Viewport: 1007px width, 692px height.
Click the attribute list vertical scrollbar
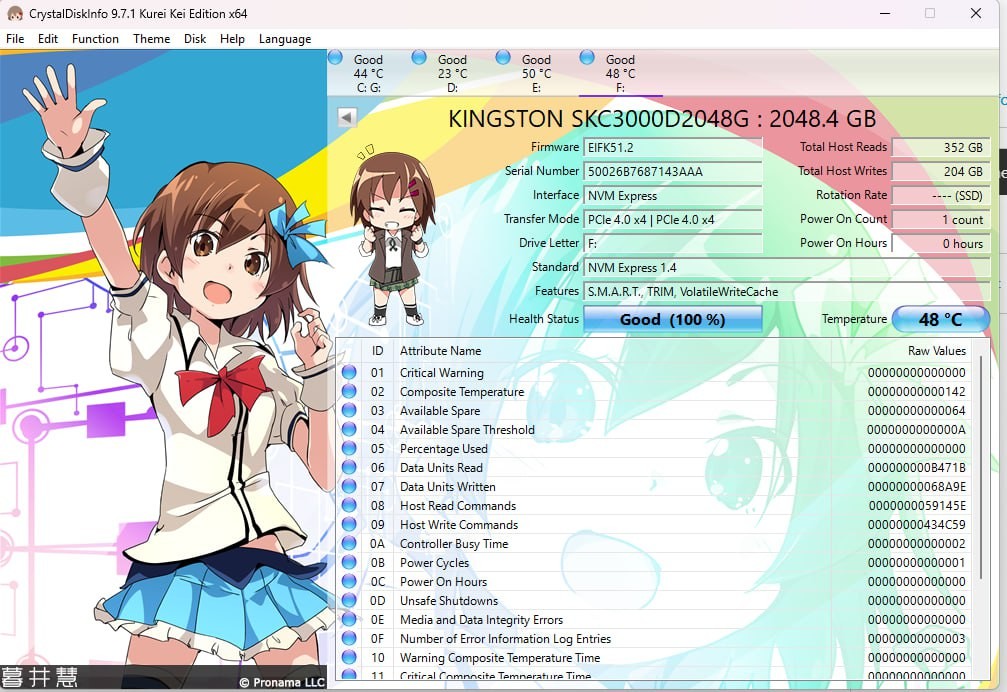(981, 500)
